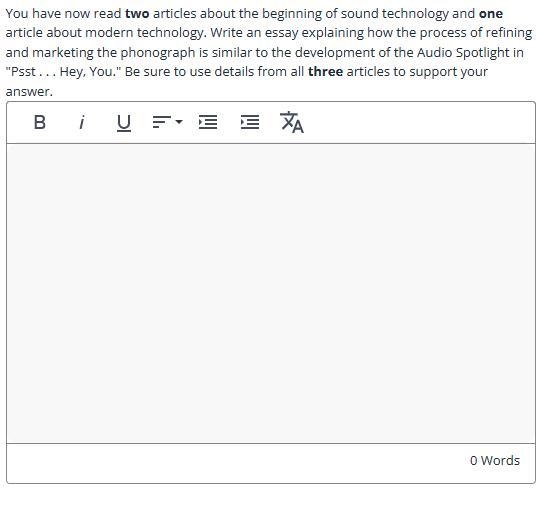This screenshot has height=506, width=552.
Task: Click the word 'phonograph' in the prompt
Action: point(158,53)
